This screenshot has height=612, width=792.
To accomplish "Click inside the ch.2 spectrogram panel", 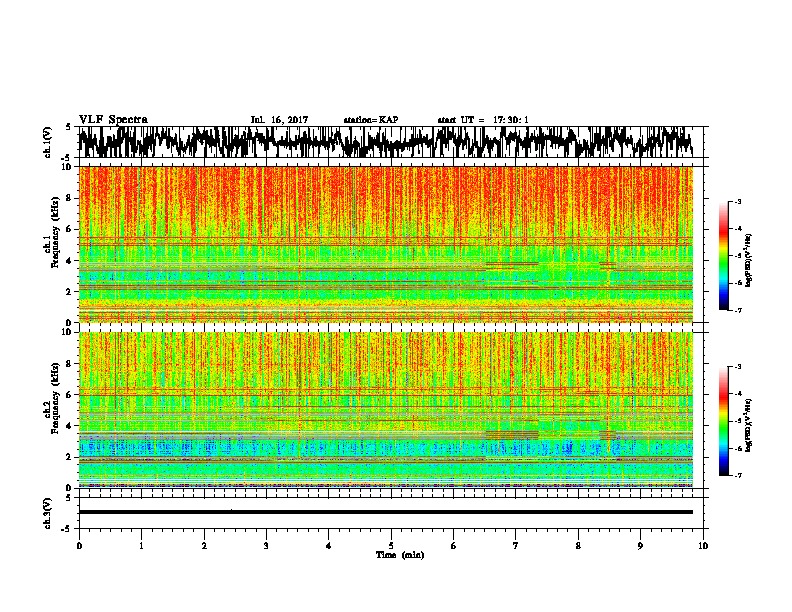I will tap(385, 410).
